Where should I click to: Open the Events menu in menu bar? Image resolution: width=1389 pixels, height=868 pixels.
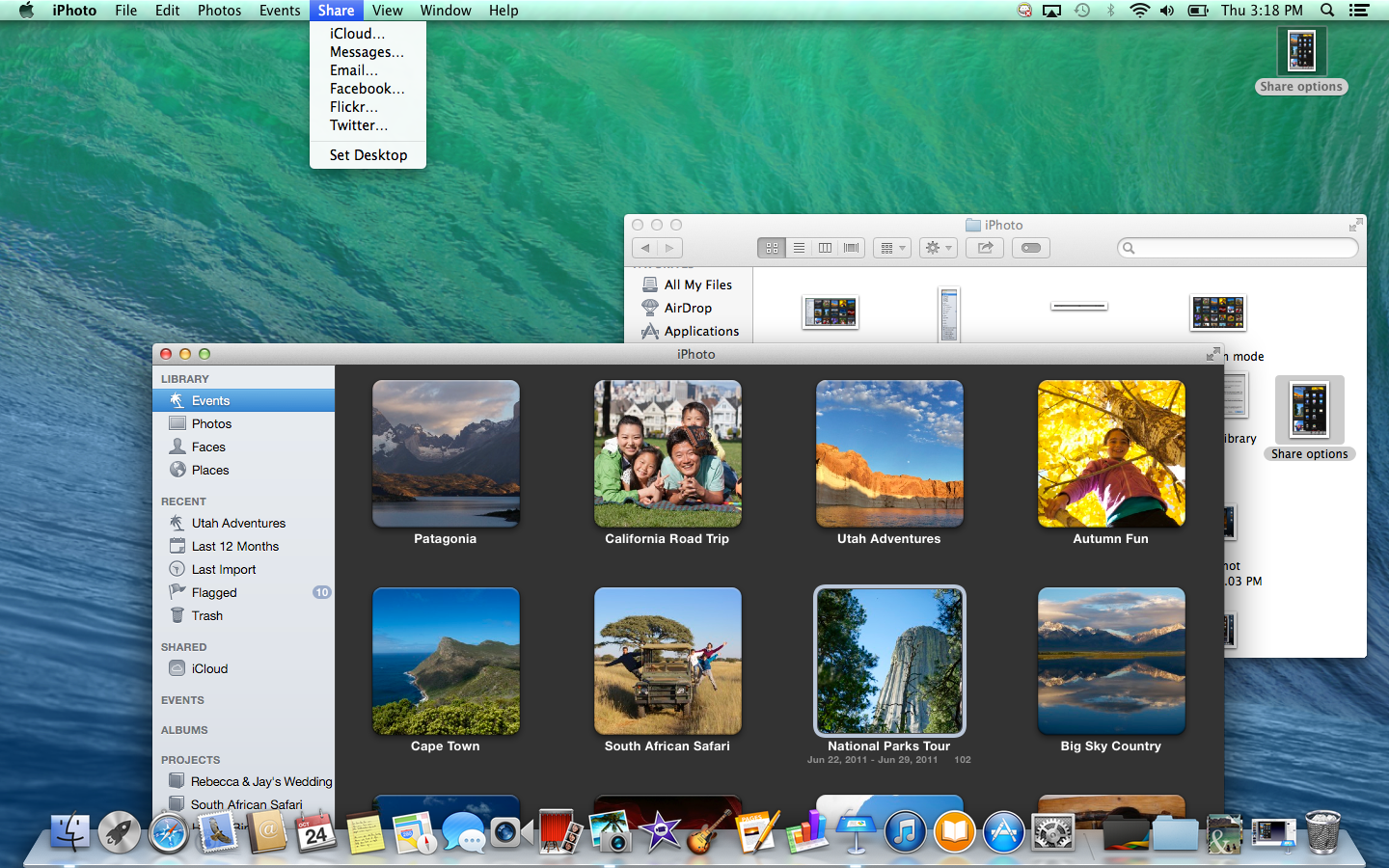pyautogui.click(x=280, y=11)
